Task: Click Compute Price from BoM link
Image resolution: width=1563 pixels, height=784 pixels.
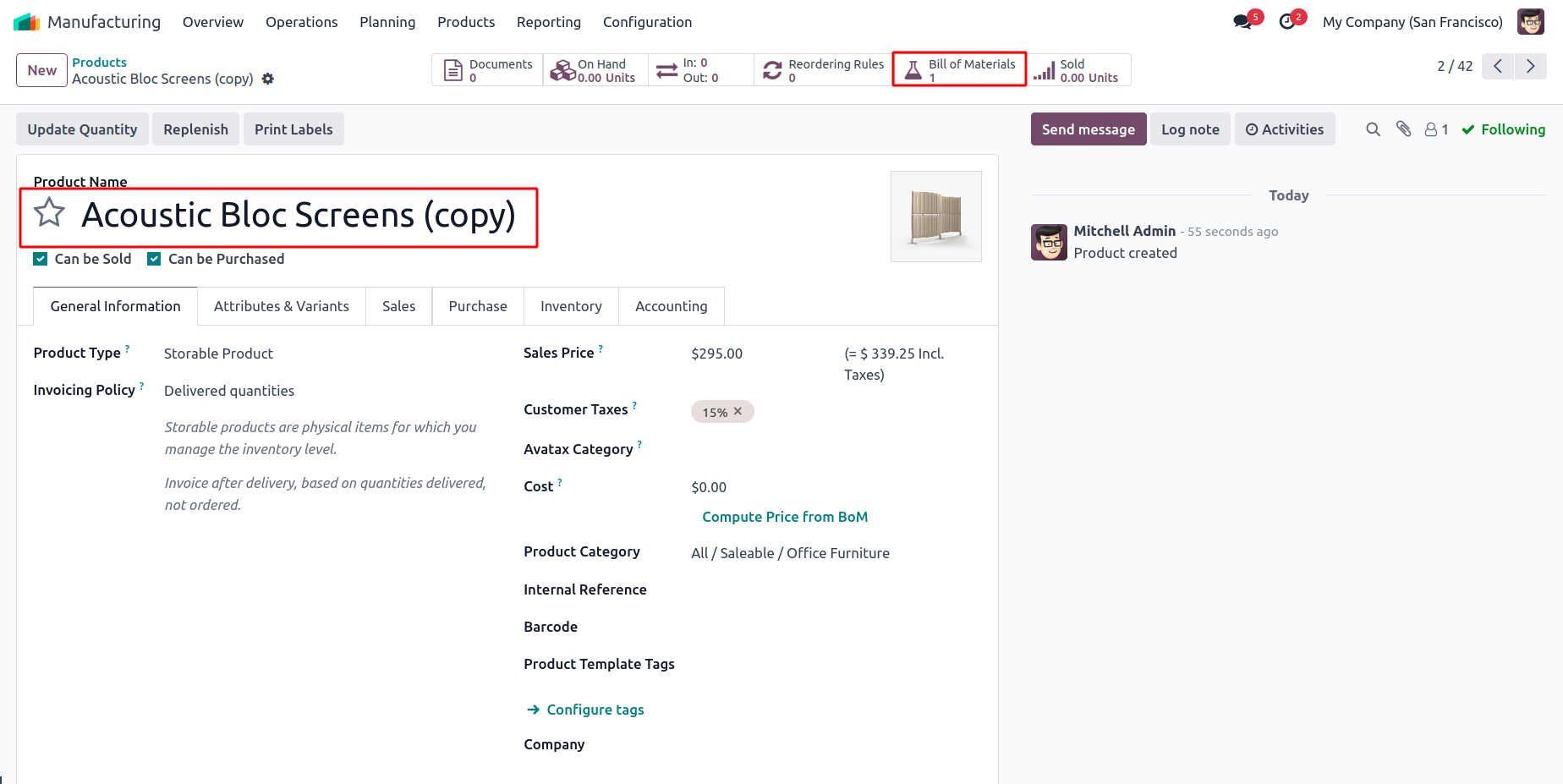Action: (785, 517)
